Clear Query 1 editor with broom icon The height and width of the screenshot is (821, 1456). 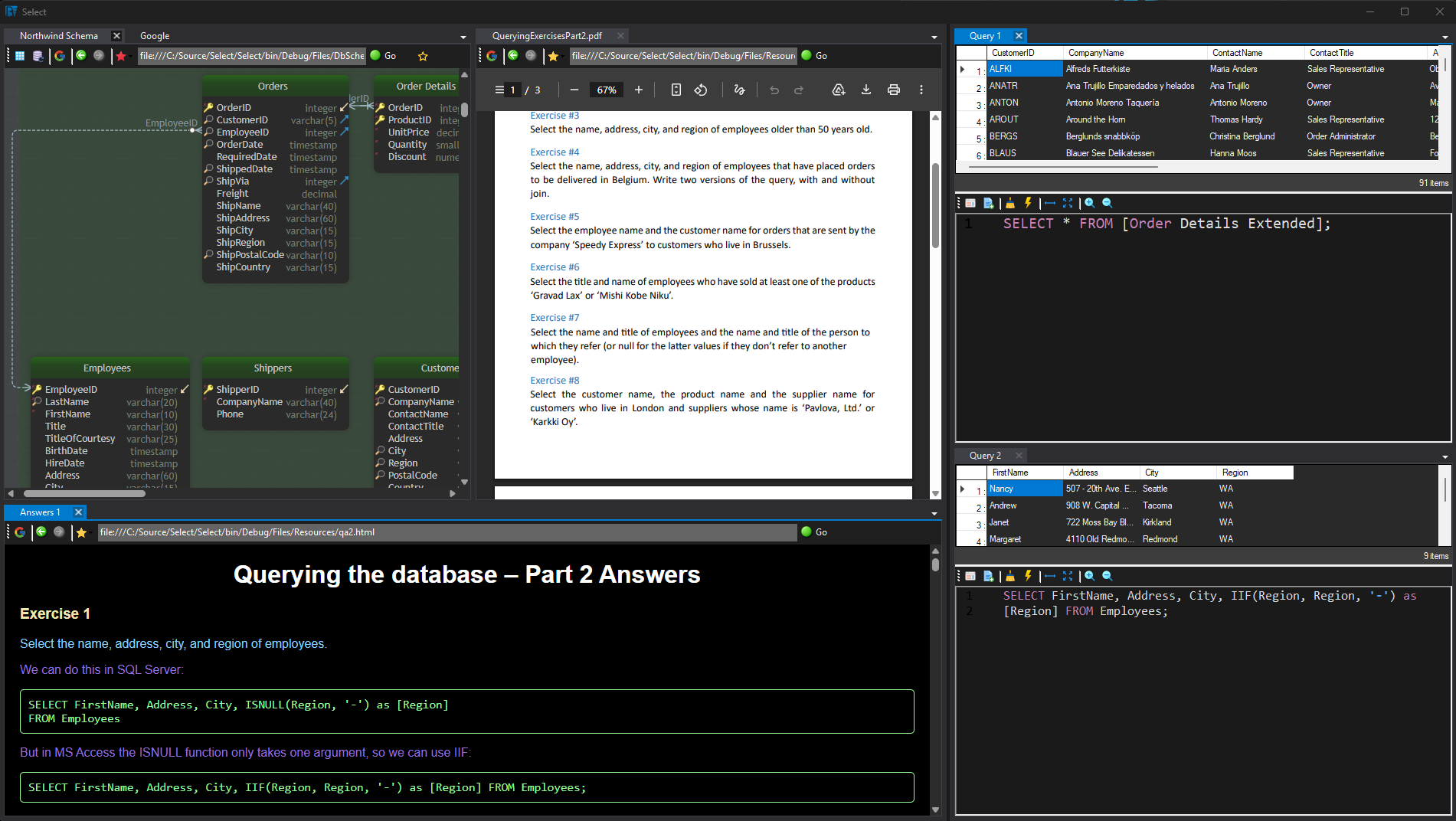pyautogui.click(x=1010, y=203)
